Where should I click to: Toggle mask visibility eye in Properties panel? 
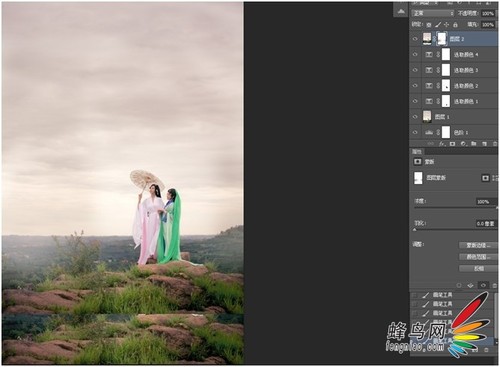point(483,285)
